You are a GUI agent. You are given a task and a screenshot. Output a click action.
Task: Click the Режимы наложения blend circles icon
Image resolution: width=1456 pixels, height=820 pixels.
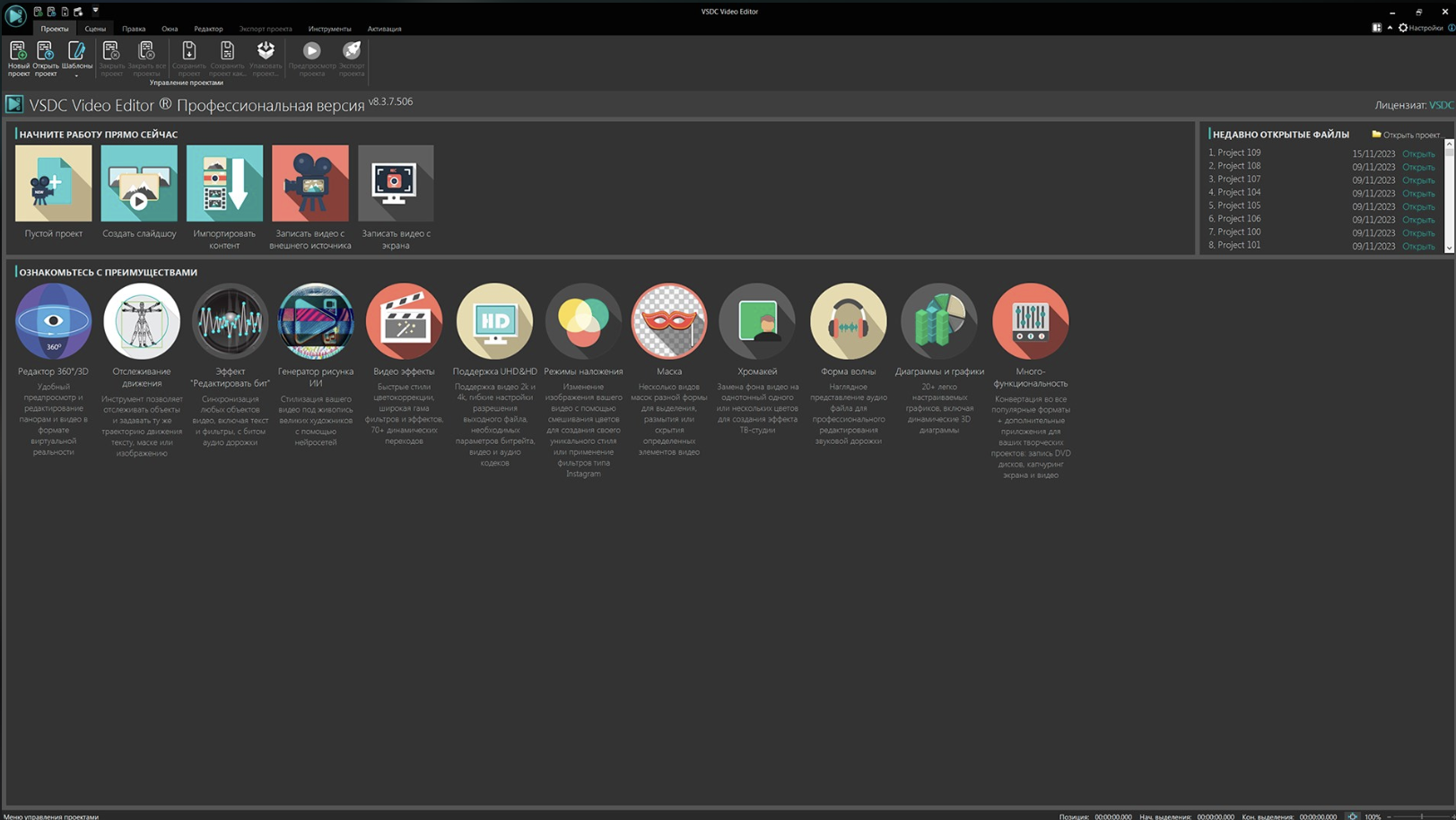point(583,321)
